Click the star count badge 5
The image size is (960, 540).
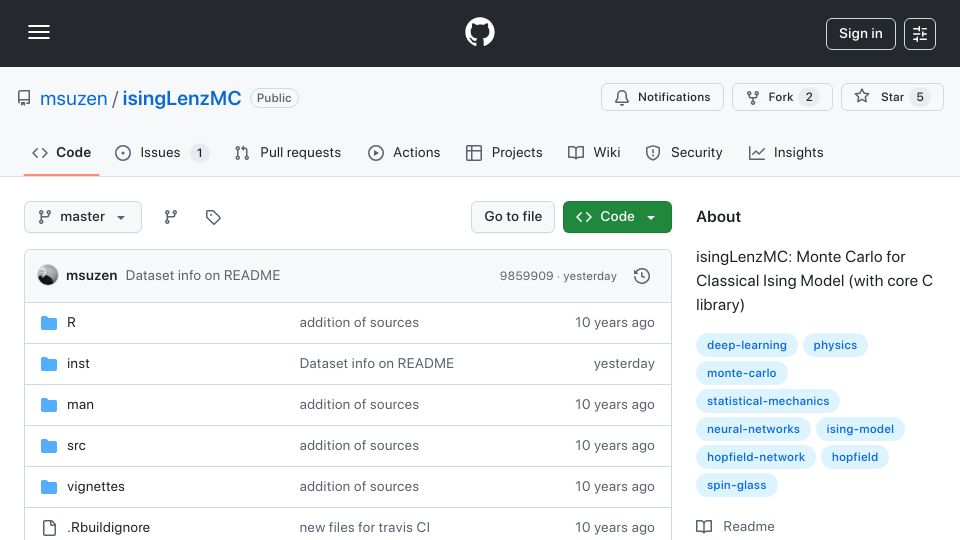[920, 97]
